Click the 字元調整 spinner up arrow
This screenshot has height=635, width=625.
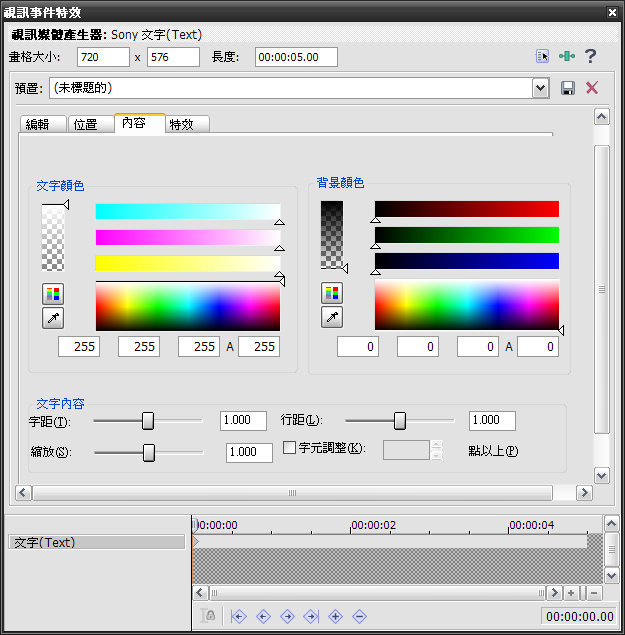click(436, 444)
